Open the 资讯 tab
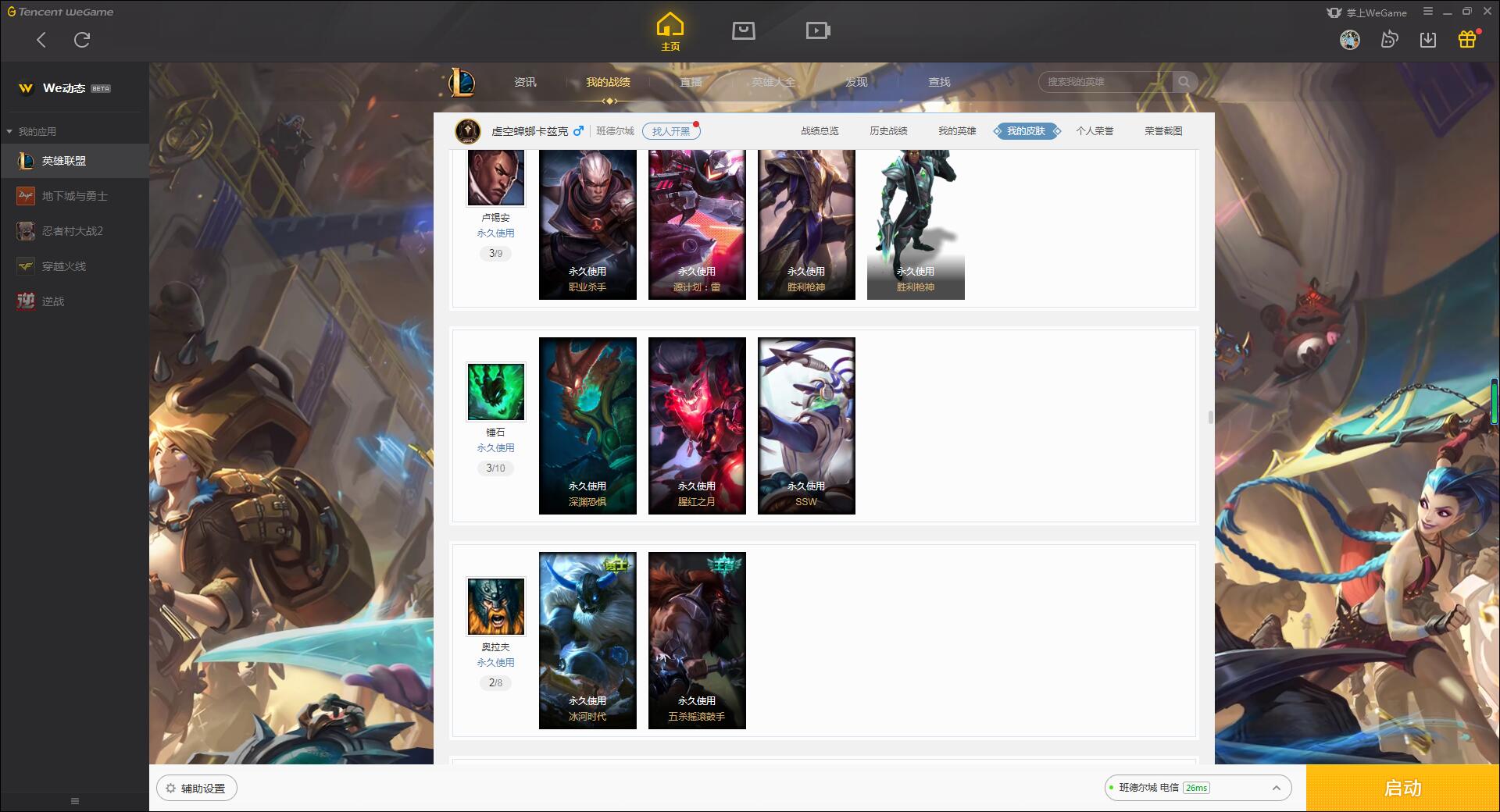 (x=525, y=82)
